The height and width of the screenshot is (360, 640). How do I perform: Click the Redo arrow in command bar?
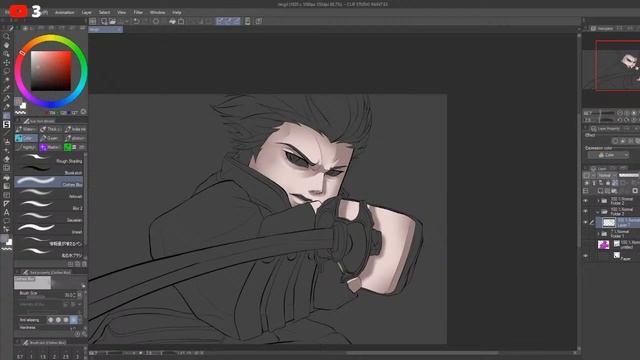pos(145,21)
